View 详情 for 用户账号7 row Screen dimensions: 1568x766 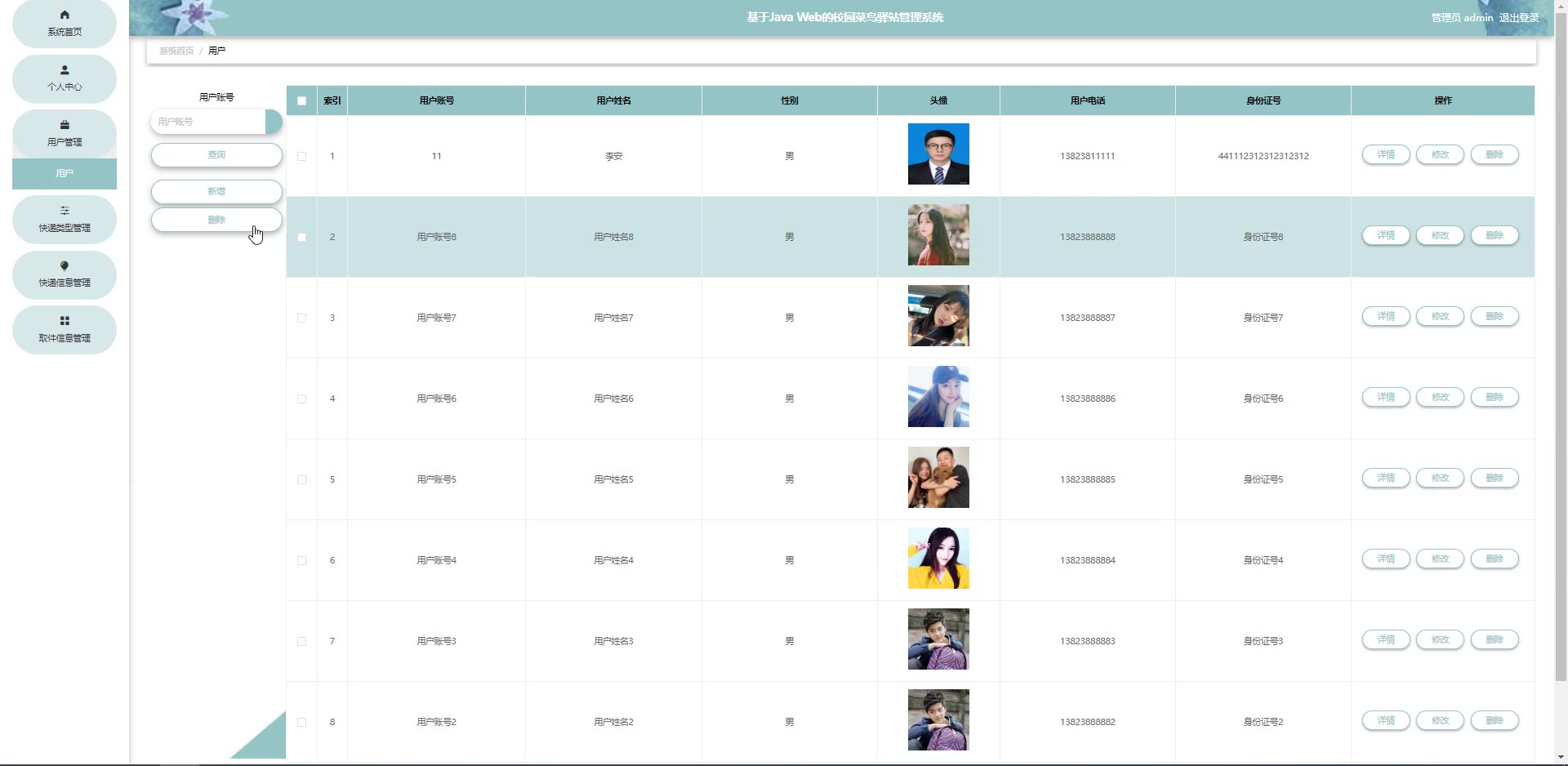point(1386,316)
